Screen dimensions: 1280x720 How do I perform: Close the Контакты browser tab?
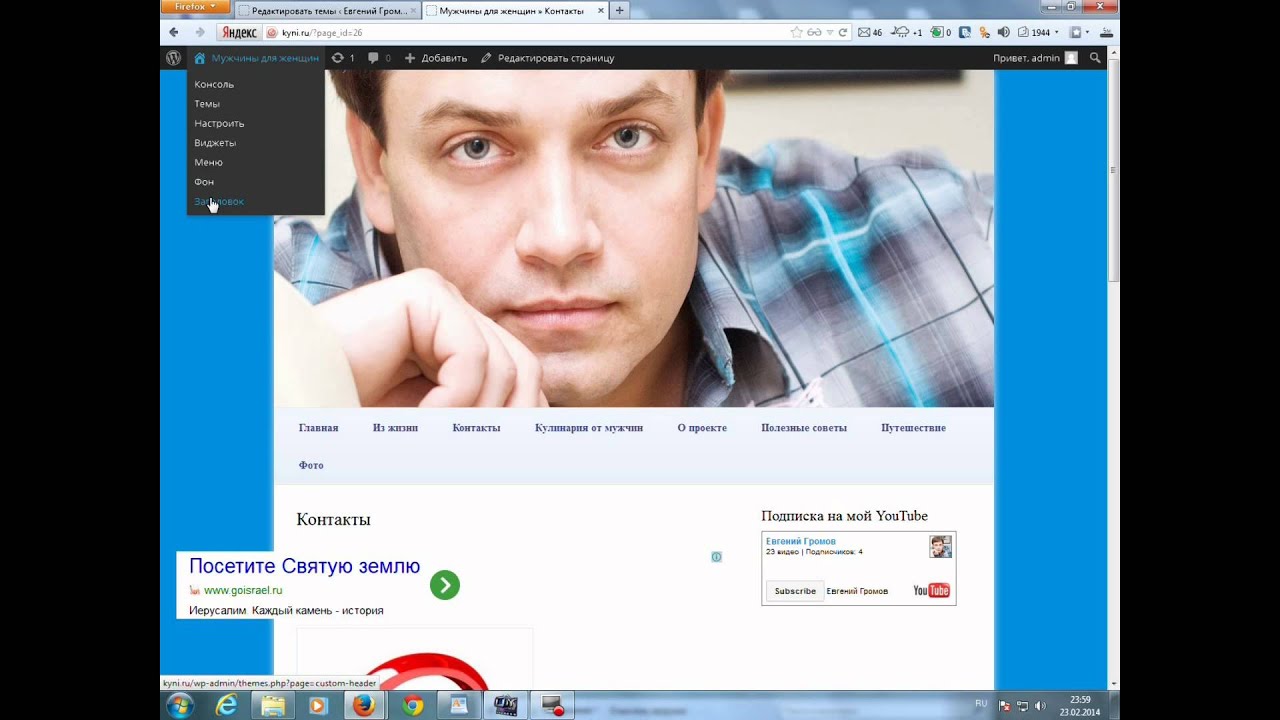600,10
